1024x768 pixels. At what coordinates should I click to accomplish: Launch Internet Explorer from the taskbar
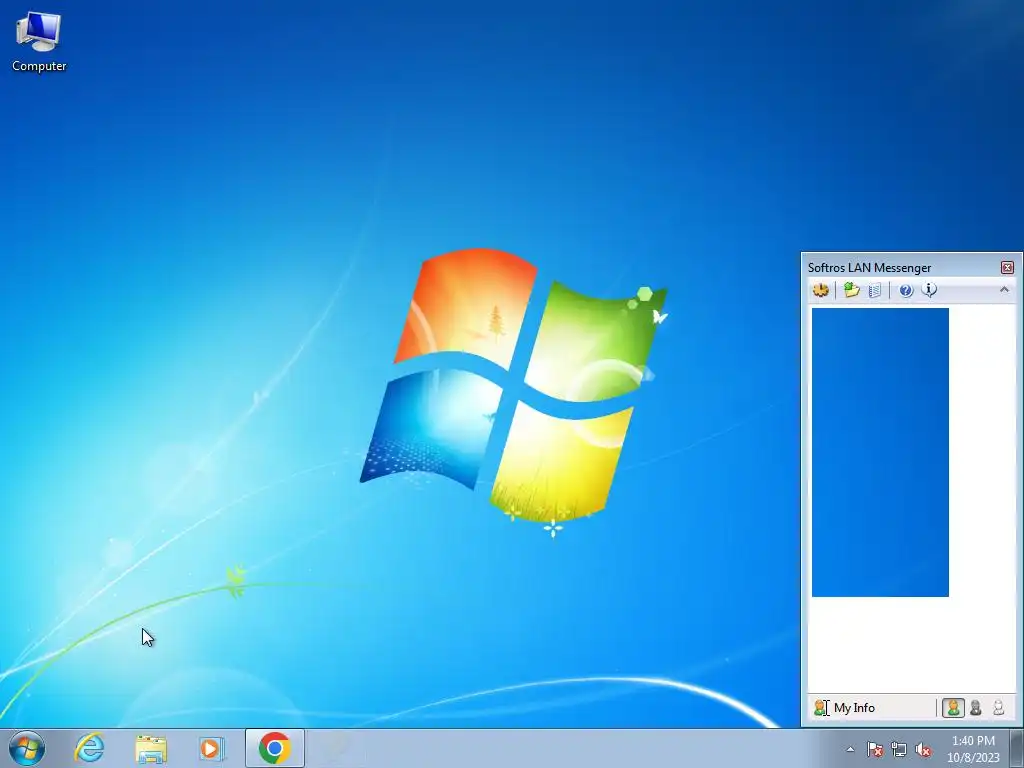click(89, 748)
